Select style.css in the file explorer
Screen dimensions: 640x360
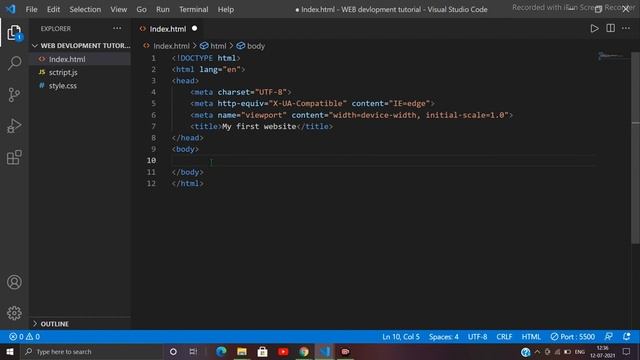coord(81,86)
